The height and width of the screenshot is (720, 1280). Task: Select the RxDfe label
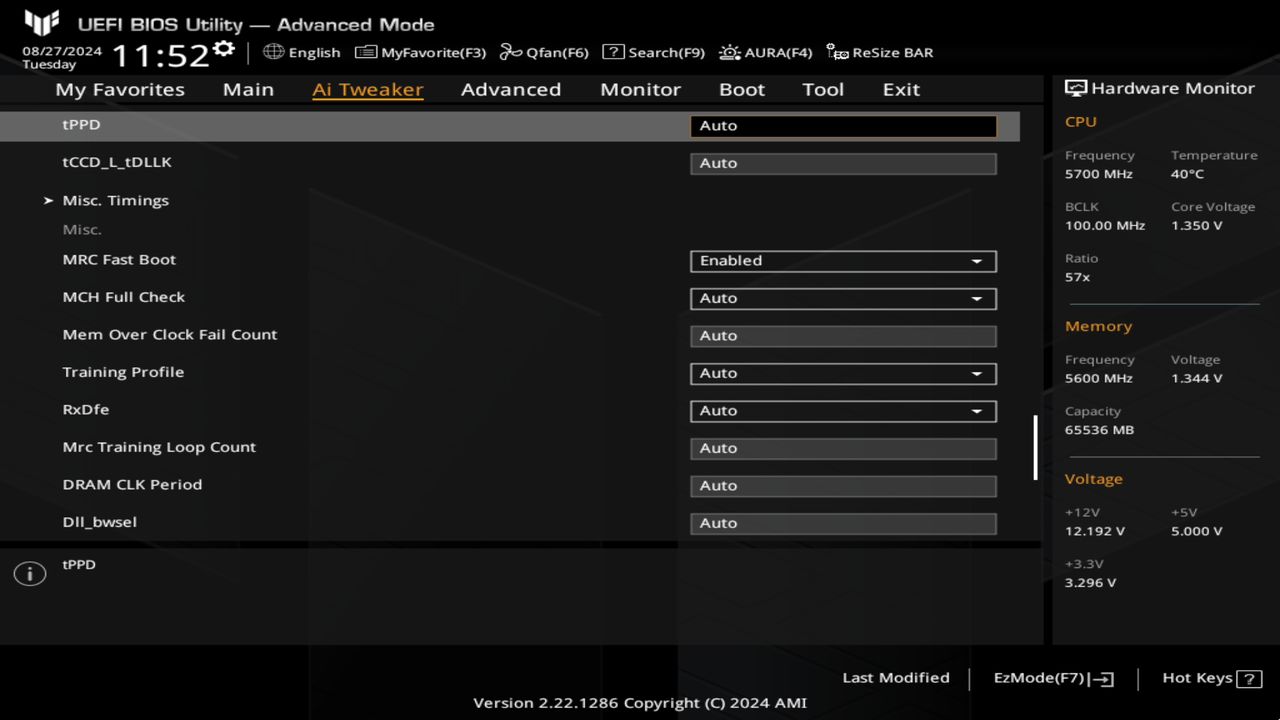point(86,410)
